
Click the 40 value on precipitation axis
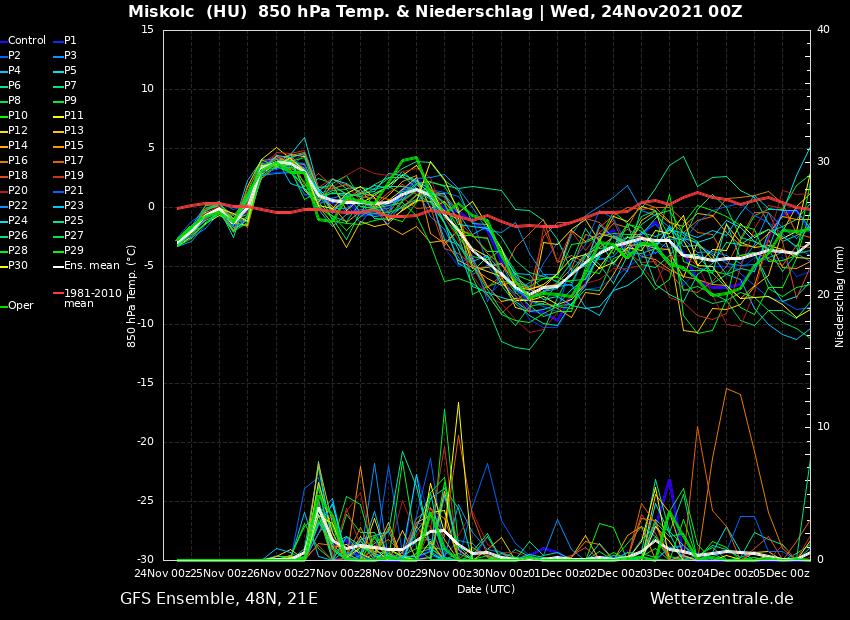823,30
